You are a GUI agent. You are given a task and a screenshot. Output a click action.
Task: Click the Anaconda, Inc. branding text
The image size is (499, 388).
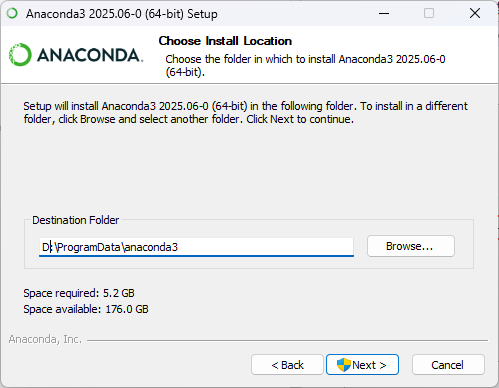coord(45,339)
